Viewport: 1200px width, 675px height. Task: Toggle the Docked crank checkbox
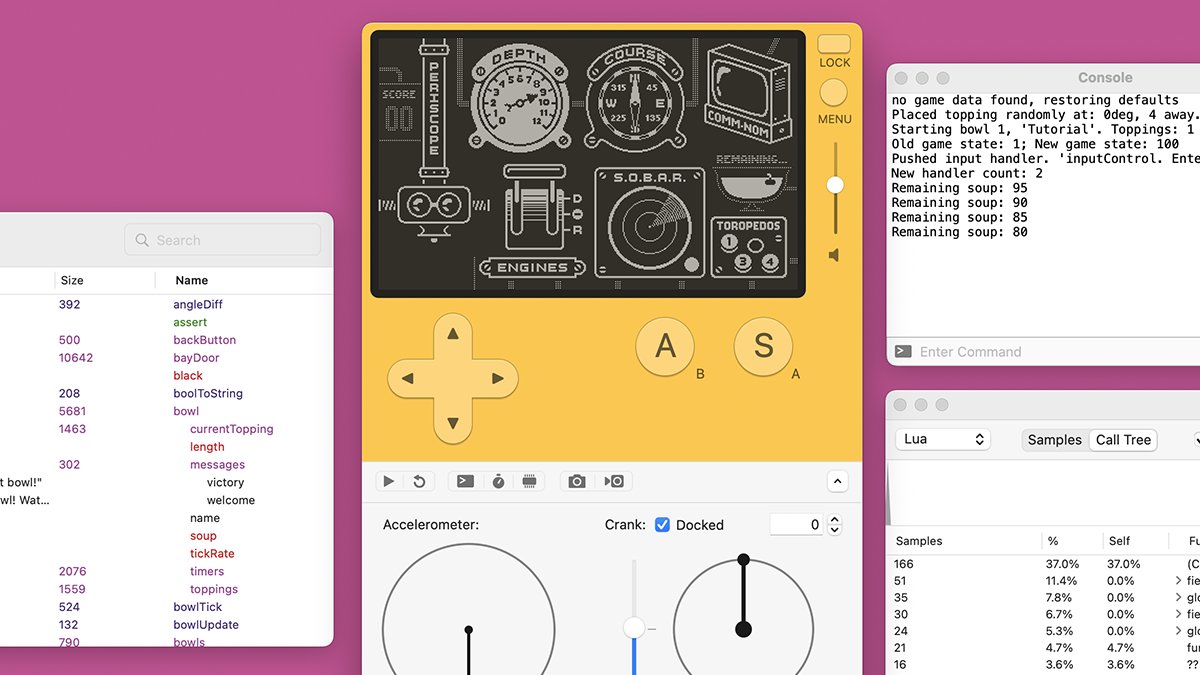(x=662, y=525)
